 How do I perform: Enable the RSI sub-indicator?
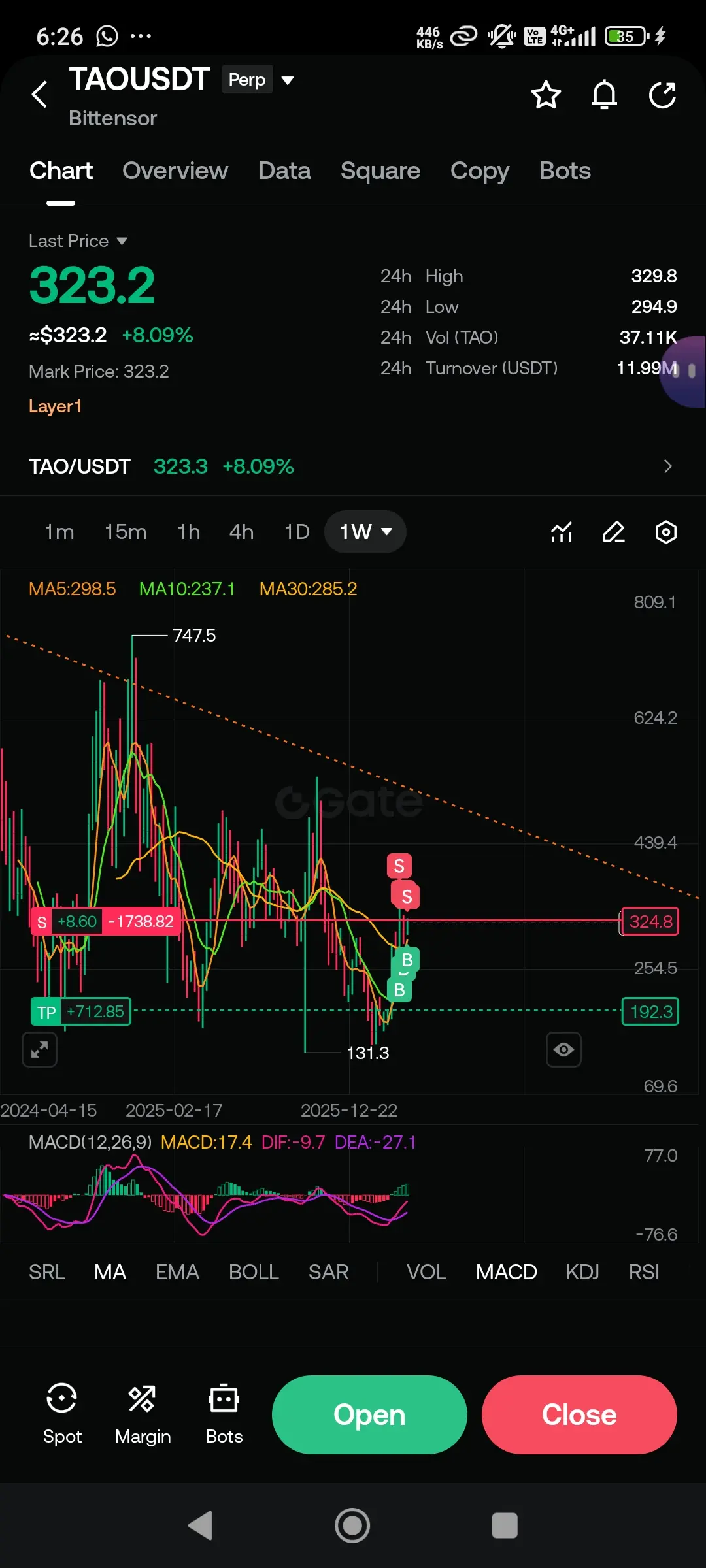[644, 1272]
